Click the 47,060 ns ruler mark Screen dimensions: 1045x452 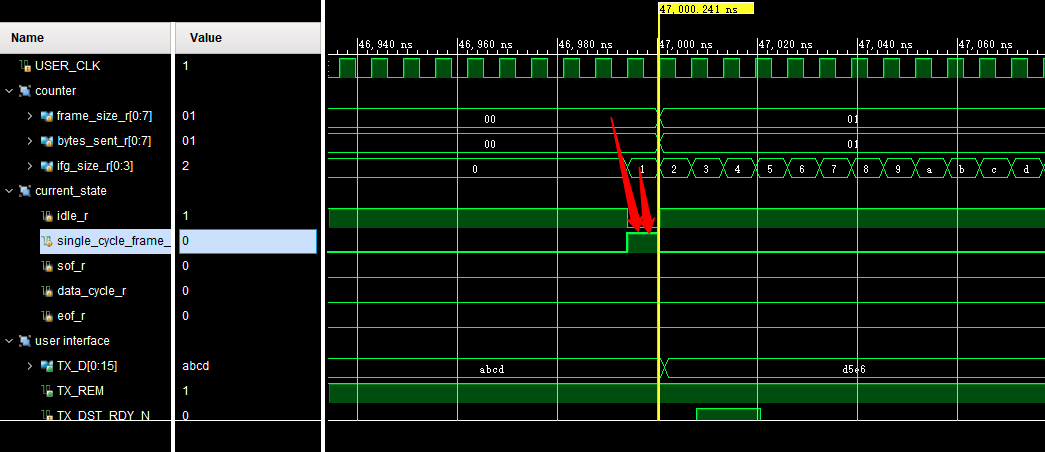click(986, 45)
